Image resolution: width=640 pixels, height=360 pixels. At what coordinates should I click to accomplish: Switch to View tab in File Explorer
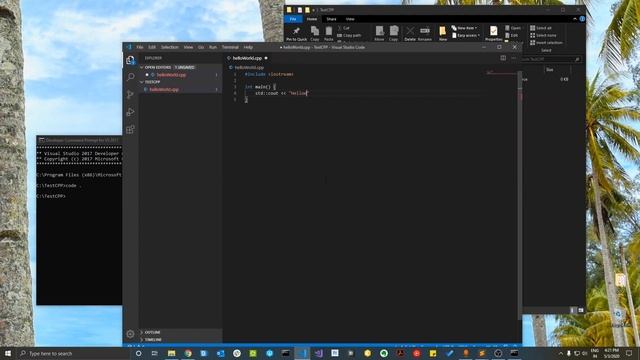(350, 19)
